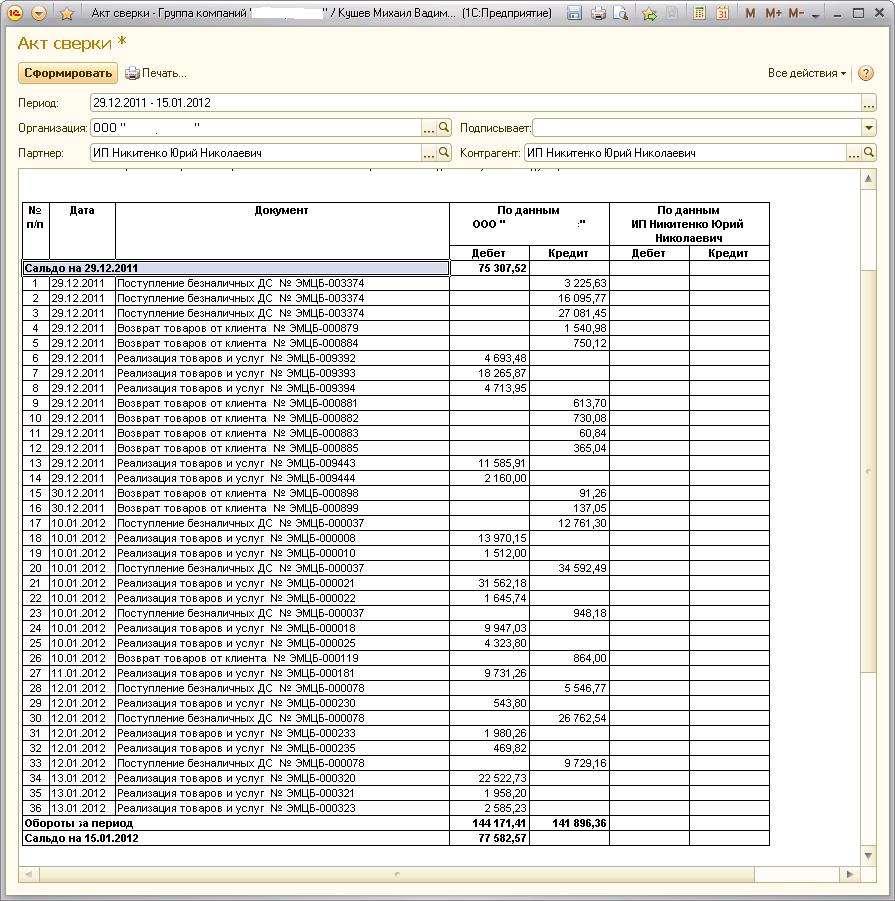Click the report's vertical scroll up arrow

pos(868,179)
